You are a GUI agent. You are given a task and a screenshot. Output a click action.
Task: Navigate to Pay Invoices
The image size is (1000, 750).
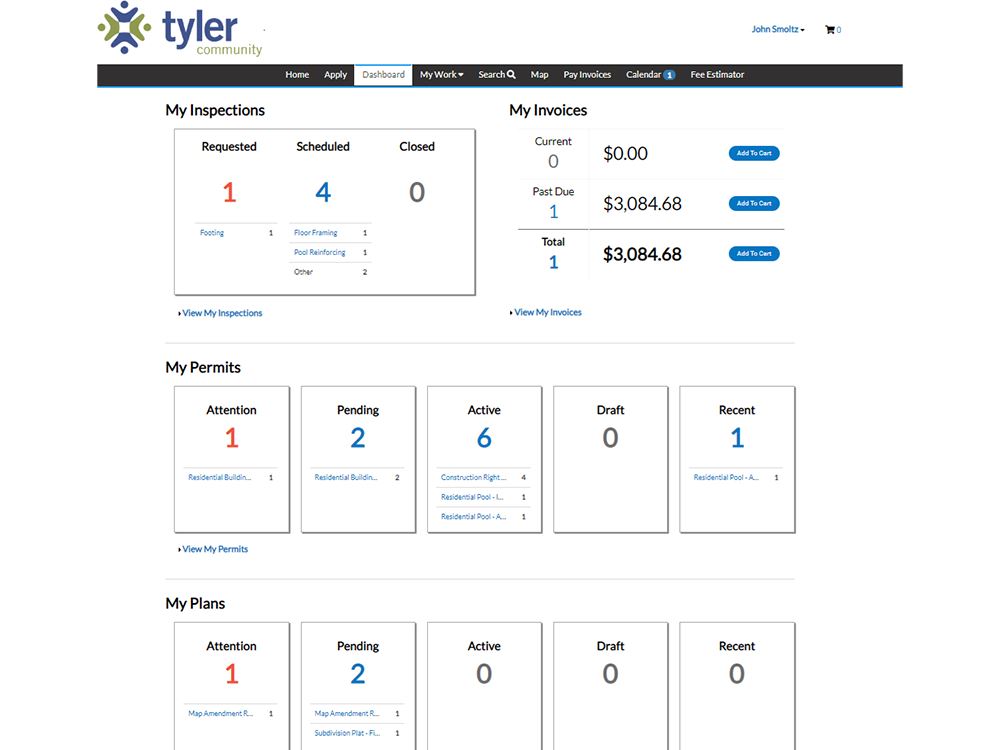(586, 74)
